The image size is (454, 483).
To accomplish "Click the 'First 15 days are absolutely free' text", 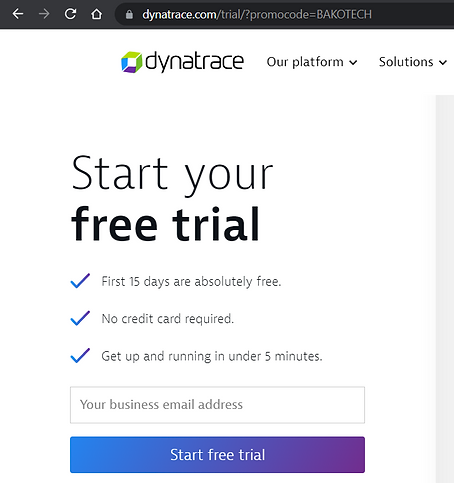I will click(x=191, y=282).
